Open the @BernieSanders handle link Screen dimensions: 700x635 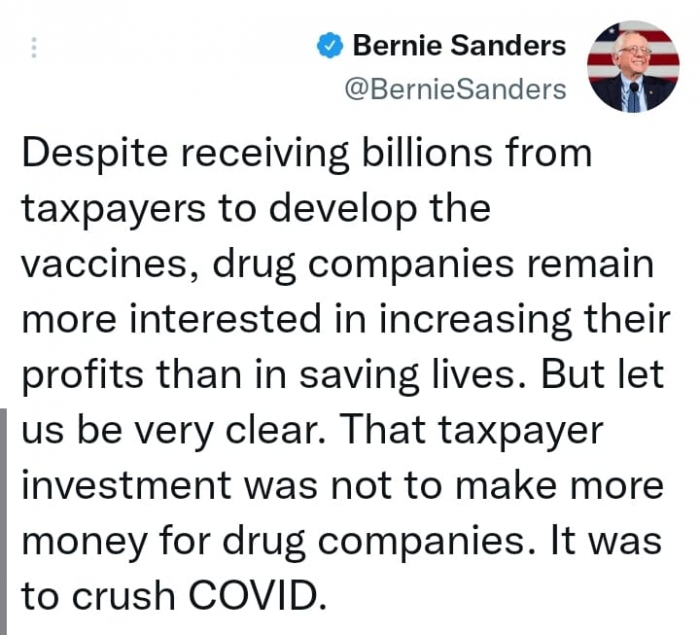(x=455, y=89)
